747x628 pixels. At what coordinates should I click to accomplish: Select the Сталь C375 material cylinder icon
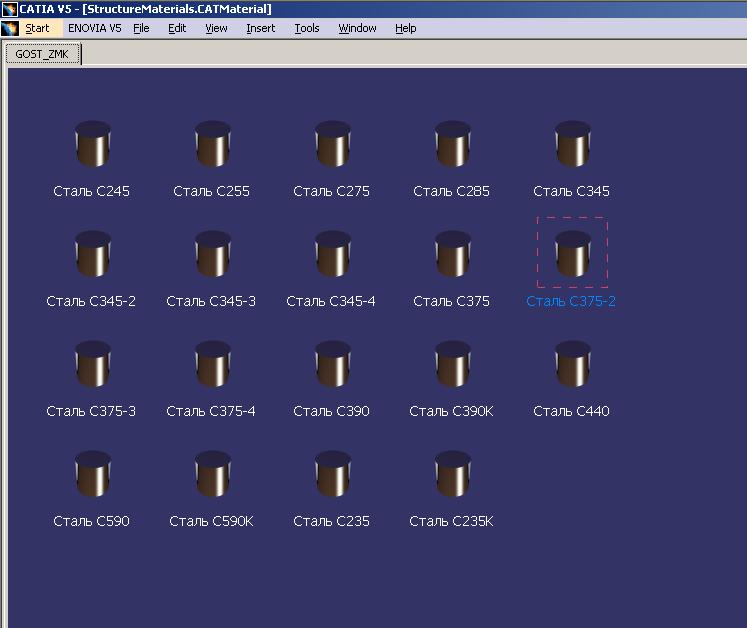453,254
